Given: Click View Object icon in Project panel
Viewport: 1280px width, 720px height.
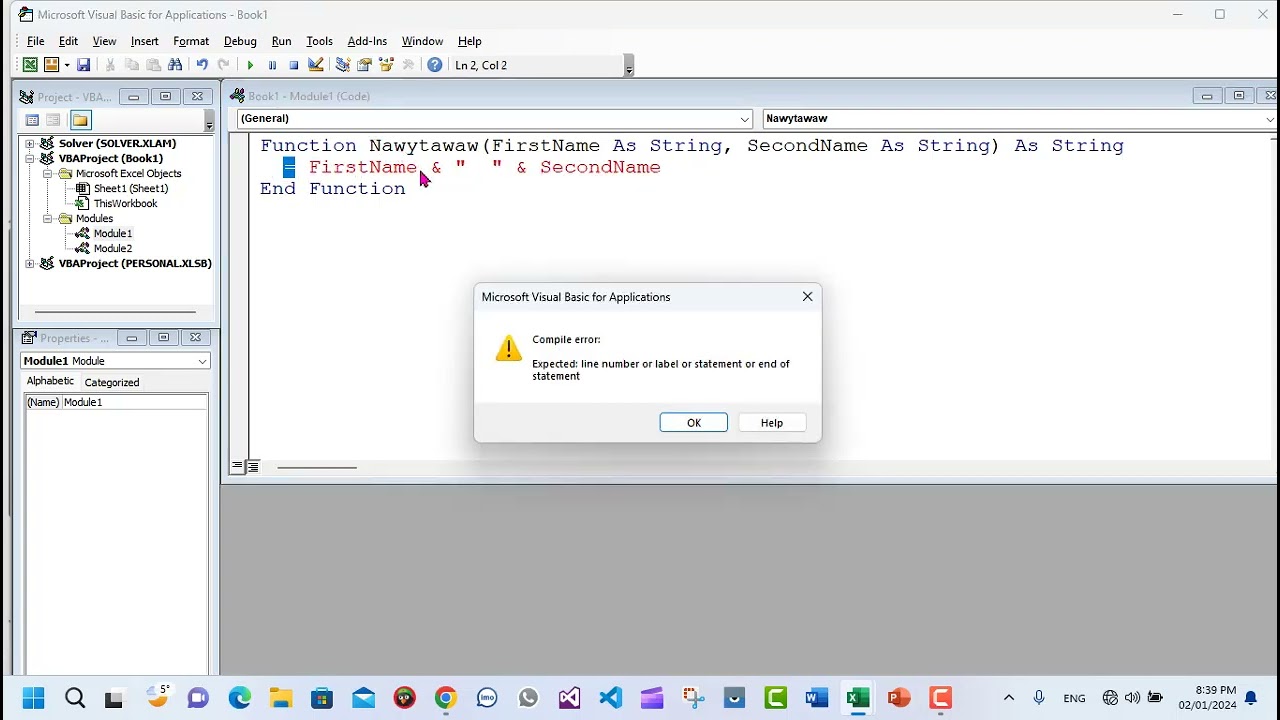Looking at the screenshot, I should 53,120.
